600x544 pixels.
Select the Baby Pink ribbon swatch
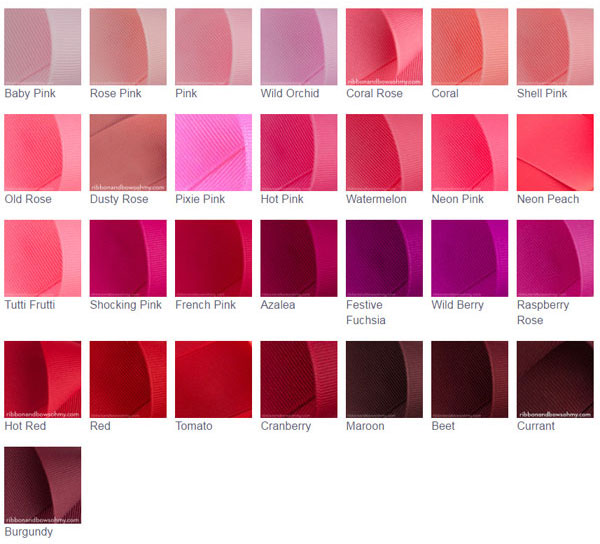tap(43, 47)
